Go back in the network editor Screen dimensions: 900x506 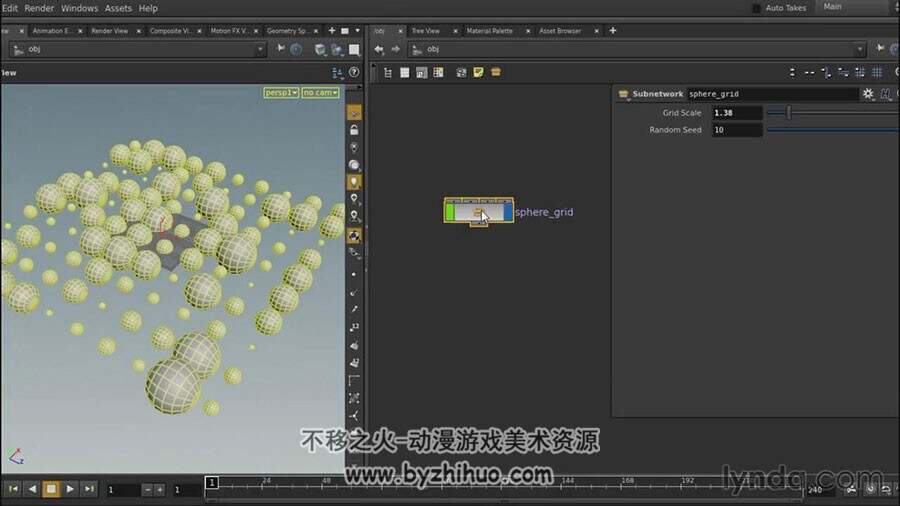pos(379,49)
